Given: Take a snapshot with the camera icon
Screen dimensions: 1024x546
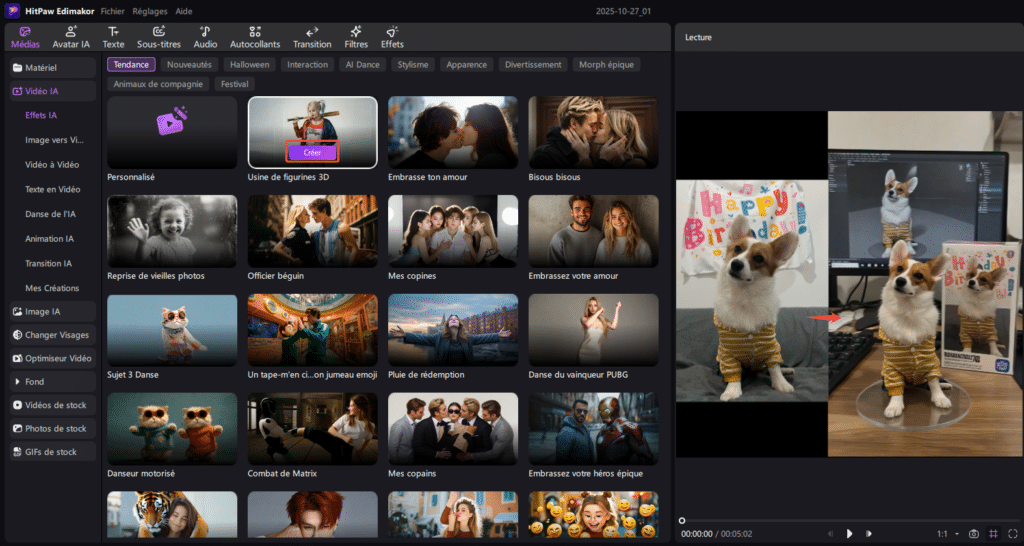Looking at the screenshot, I should [x=974, y=534].
